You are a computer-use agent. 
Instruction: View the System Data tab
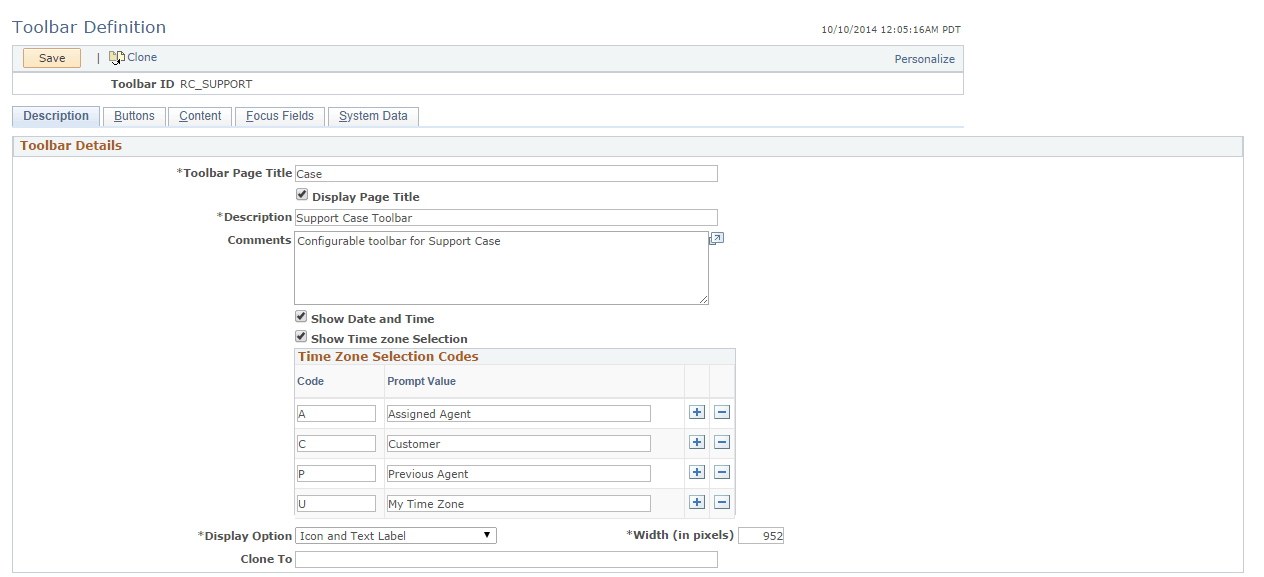tap(373, 116)
